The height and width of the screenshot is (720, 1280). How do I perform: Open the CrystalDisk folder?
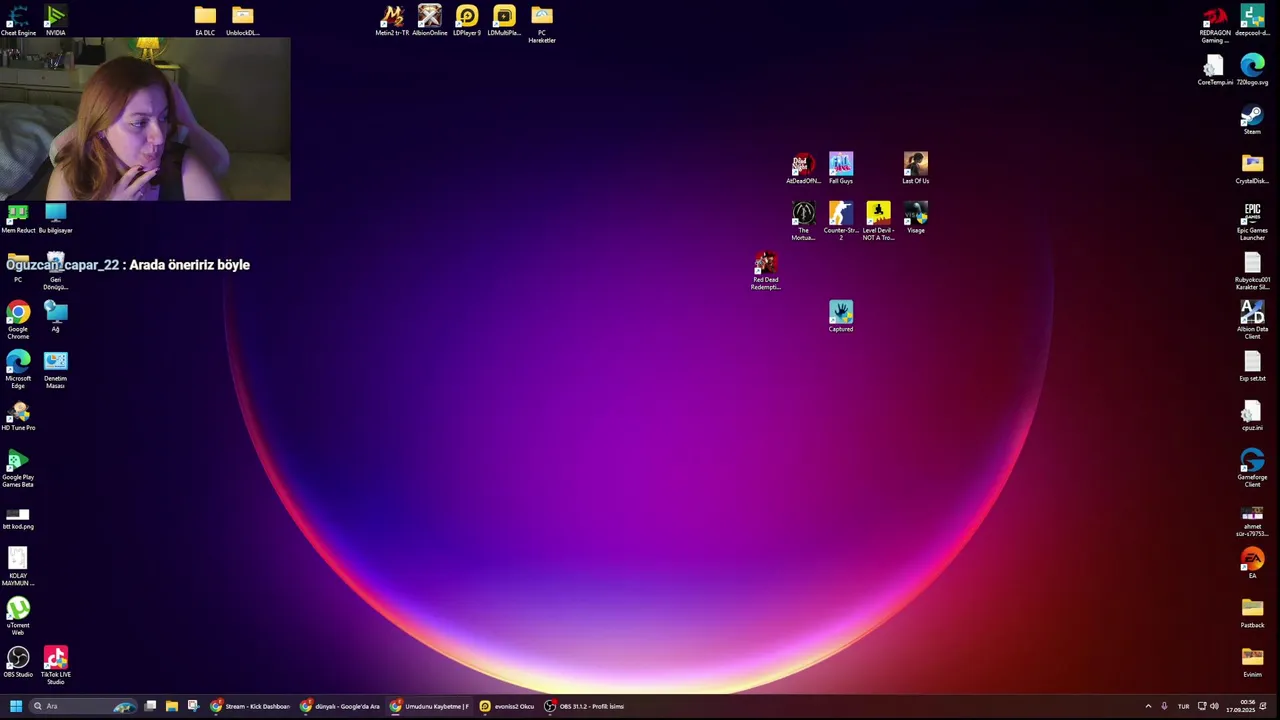point(1252,168)
